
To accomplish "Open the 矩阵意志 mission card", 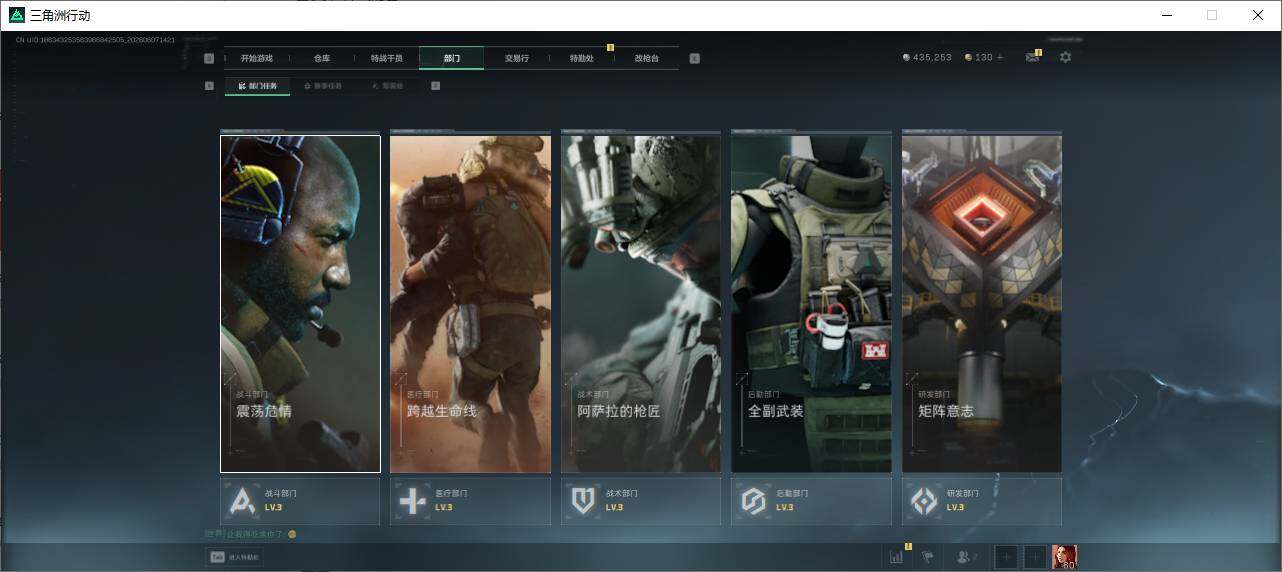I will pyautogui.click(x=982, y=303).
